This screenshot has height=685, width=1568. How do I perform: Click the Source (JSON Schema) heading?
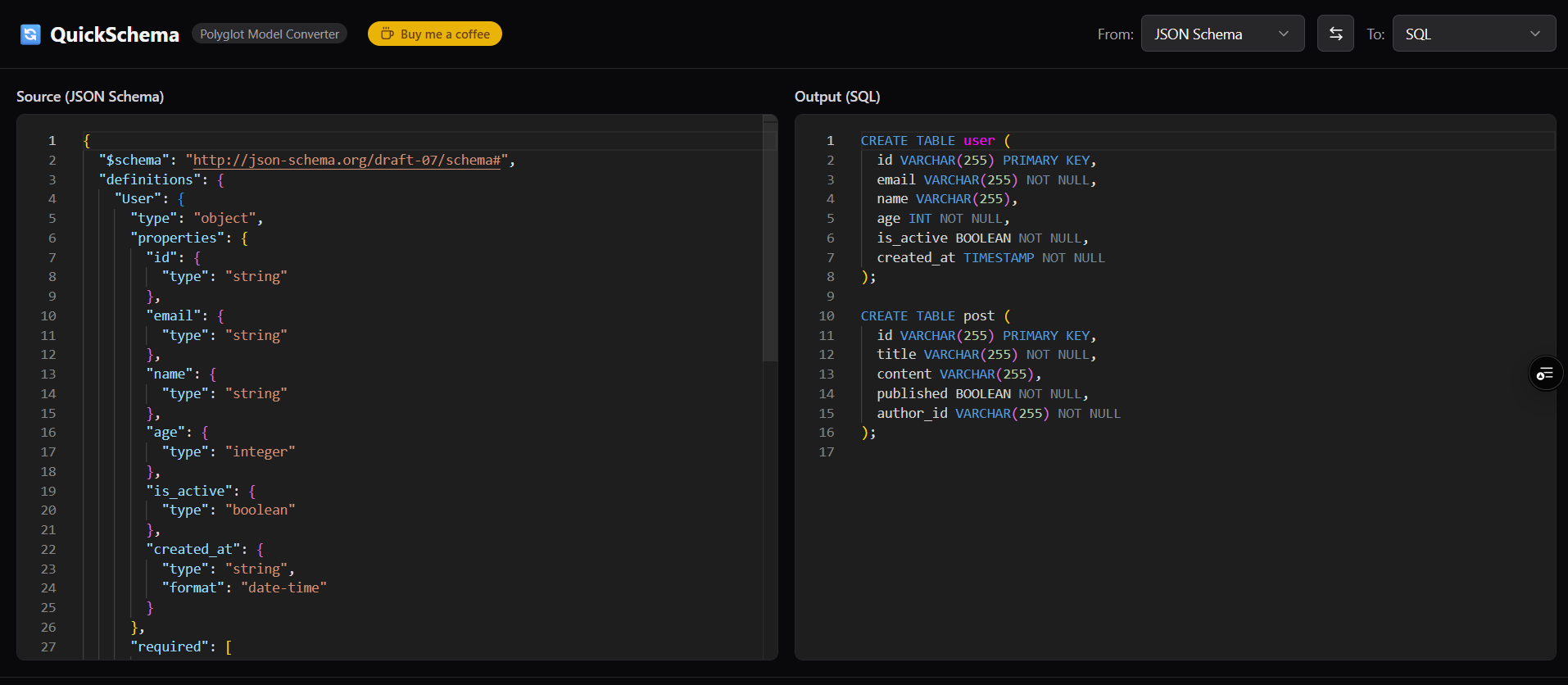90,97
